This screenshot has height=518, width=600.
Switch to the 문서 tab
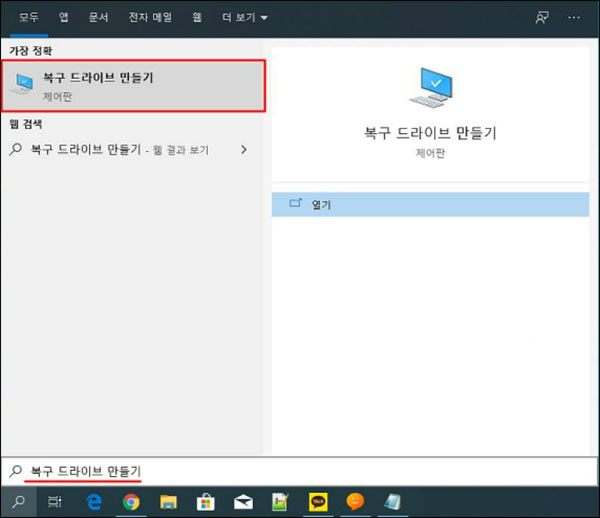coord(98,17)
